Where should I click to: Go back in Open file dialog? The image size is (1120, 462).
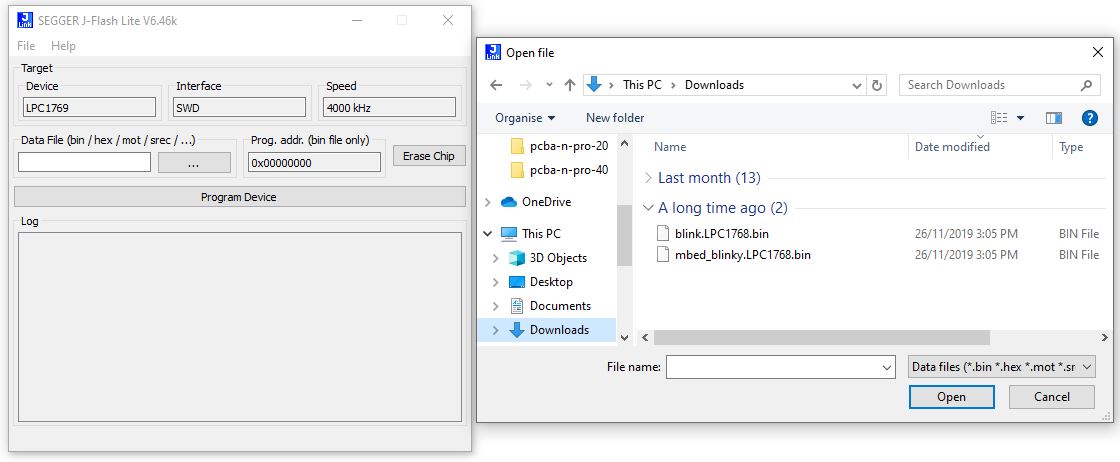tap(496, 85)
